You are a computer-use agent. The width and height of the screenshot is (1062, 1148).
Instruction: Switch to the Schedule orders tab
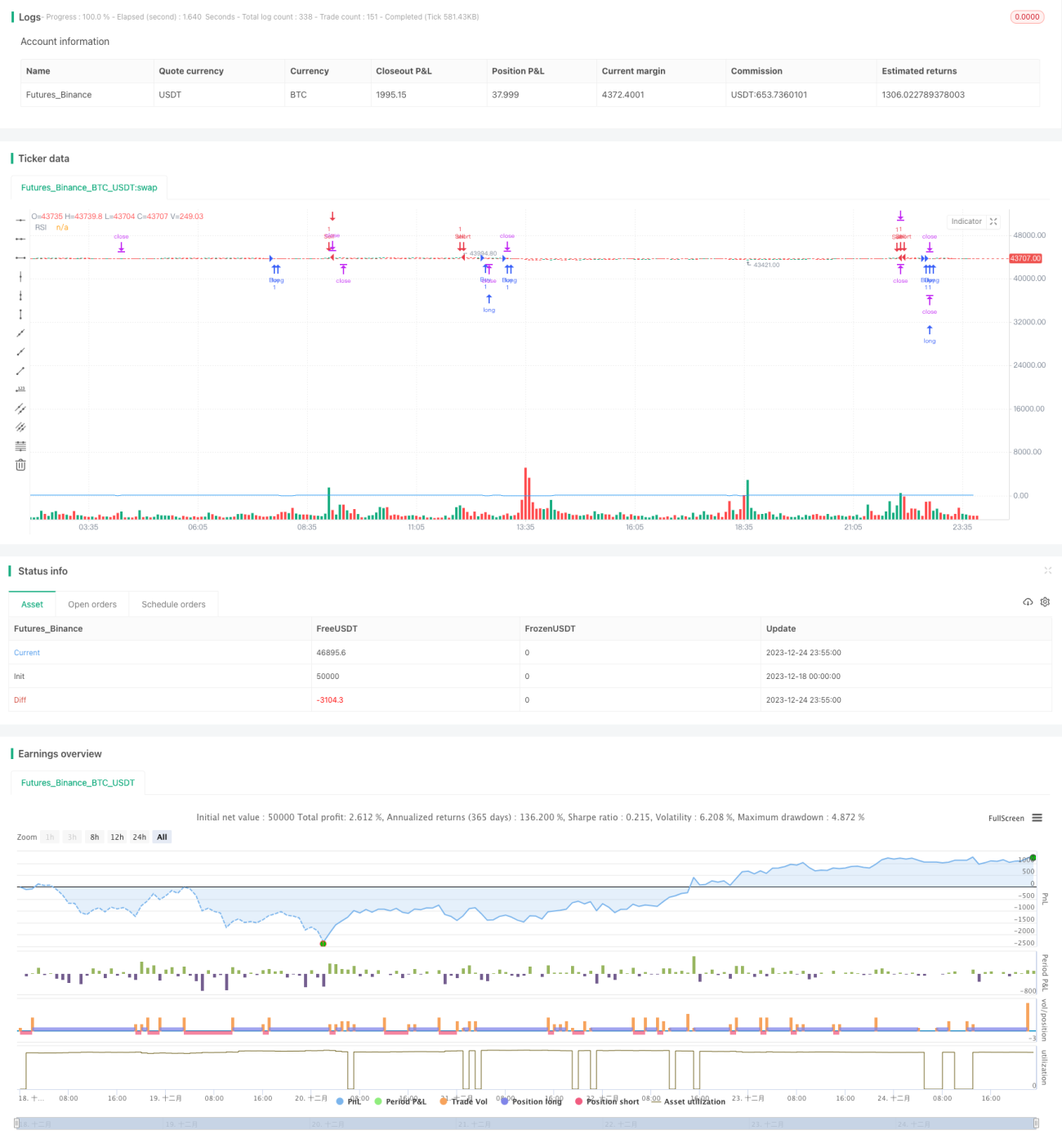(x=173, y=605)
